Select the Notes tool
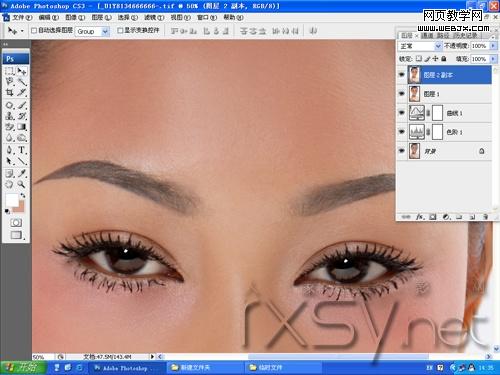The image size is (500, 375). [10, 173]
